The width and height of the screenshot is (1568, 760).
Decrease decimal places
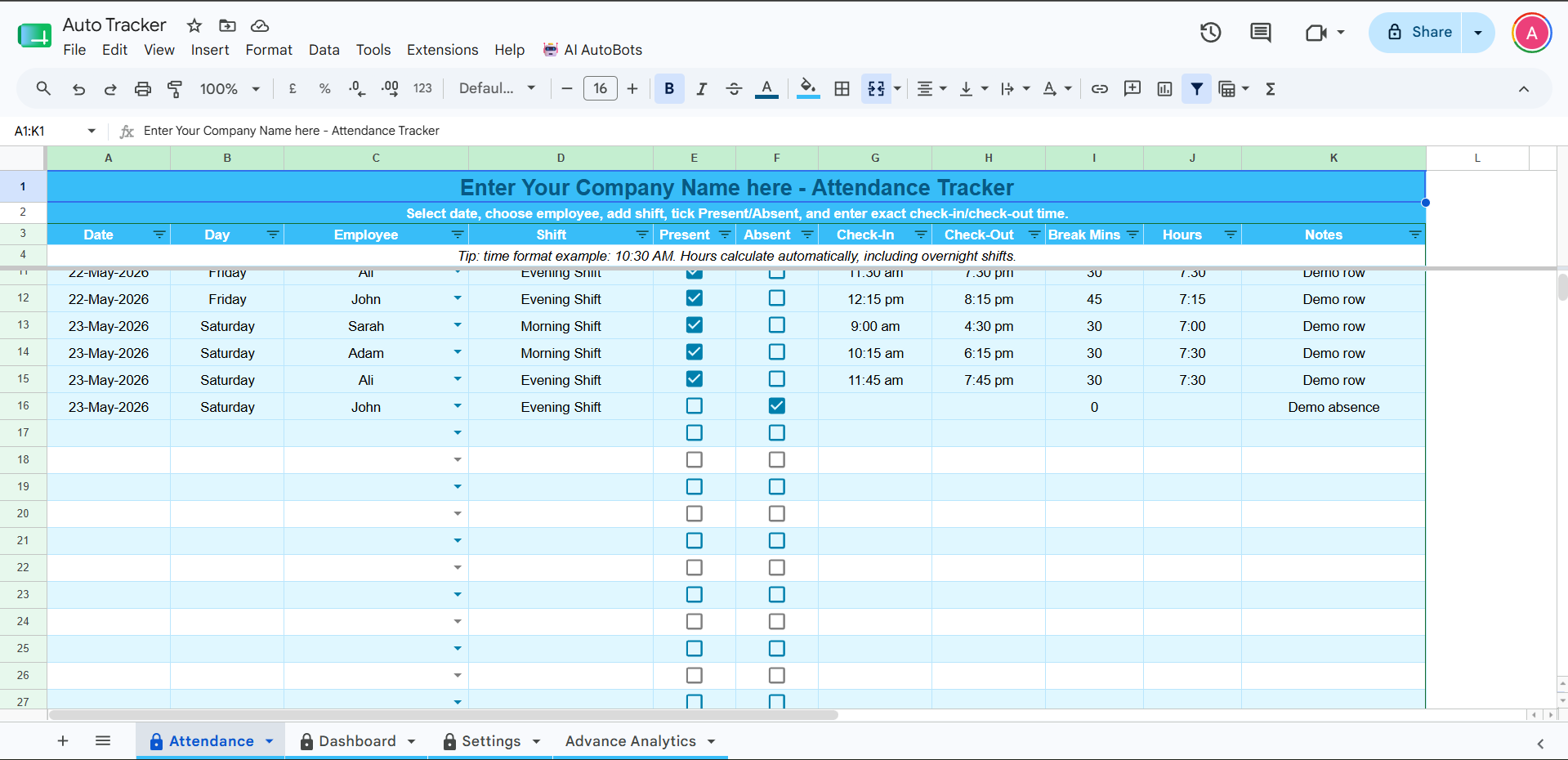point(357,88)
